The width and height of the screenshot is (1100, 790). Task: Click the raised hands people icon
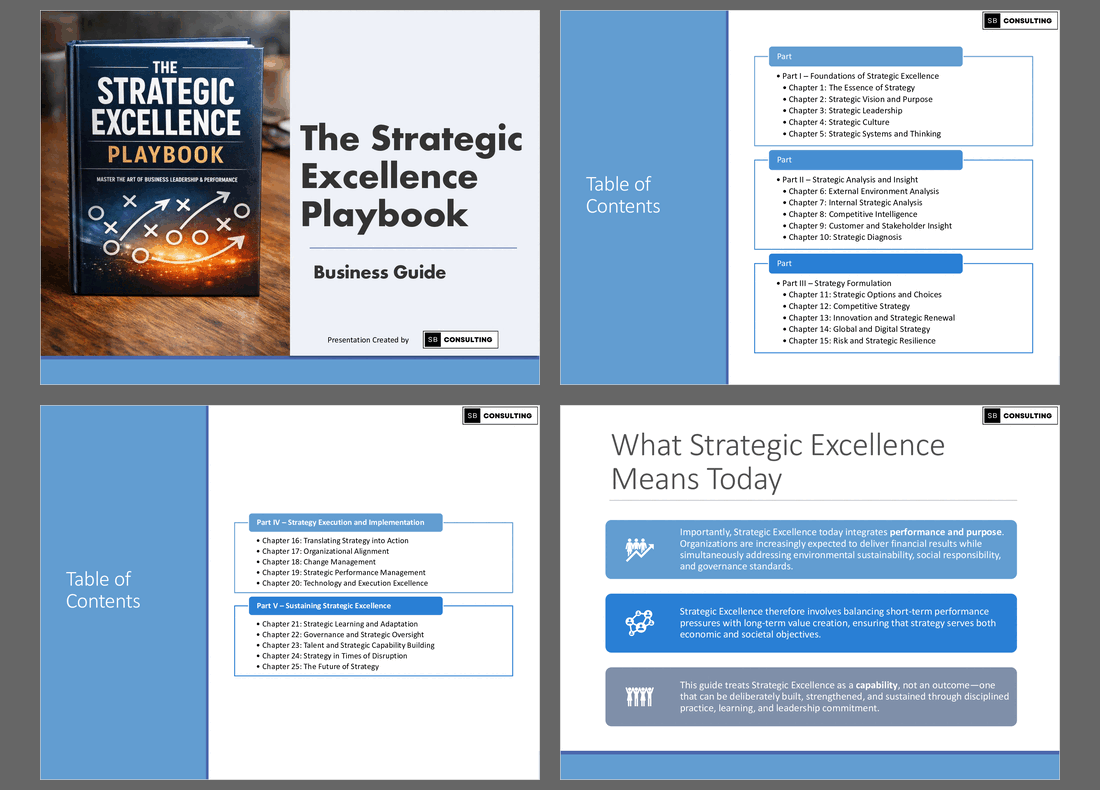(638, 697)
